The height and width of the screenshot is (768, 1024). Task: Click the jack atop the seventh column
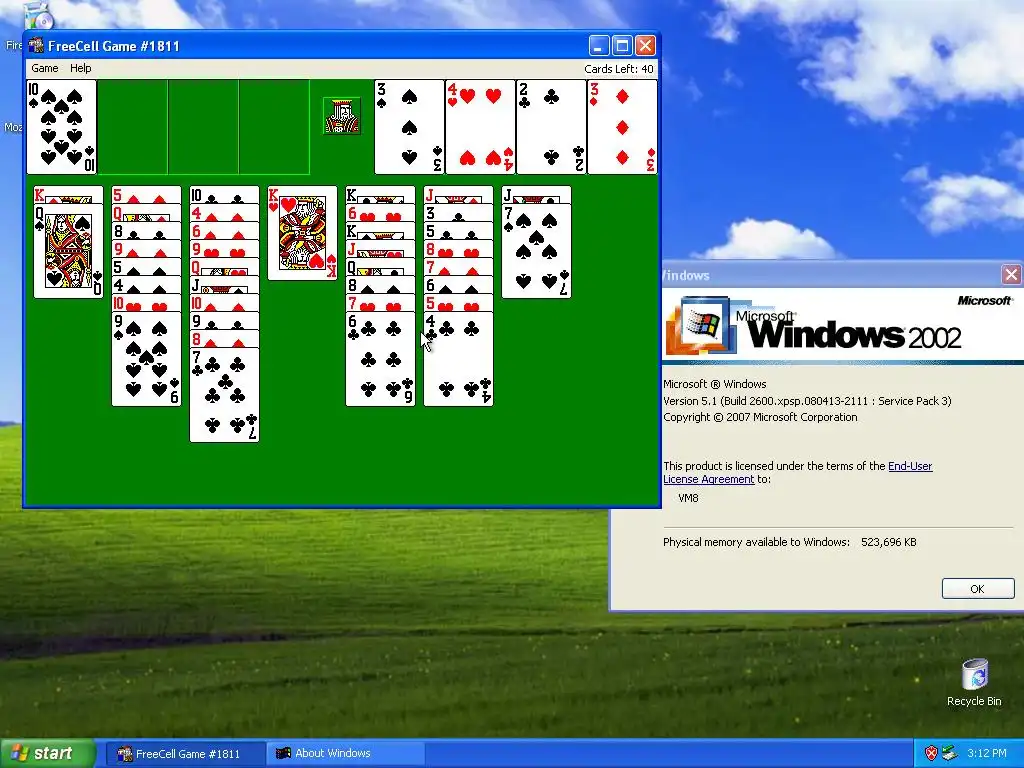click(536, 195)
